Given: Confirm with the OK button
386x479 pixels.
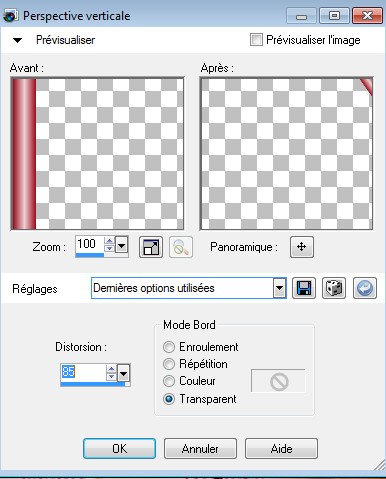Looking at the screenshot, I should [119, 449].
